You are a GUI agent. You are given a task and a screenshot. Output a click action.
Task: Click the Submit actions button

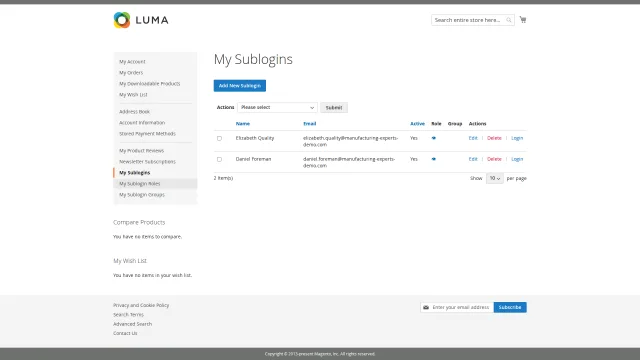pyautogui.click(x=334, y=108)
